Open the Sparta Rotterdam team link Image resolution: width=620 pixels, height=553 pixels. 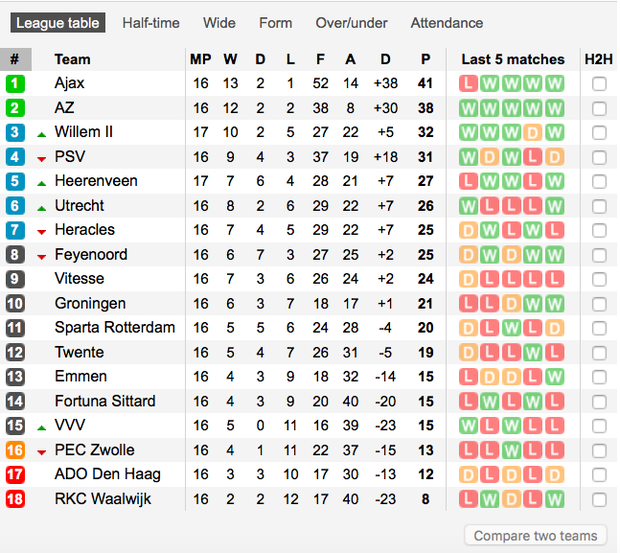(x=114, y=328)
